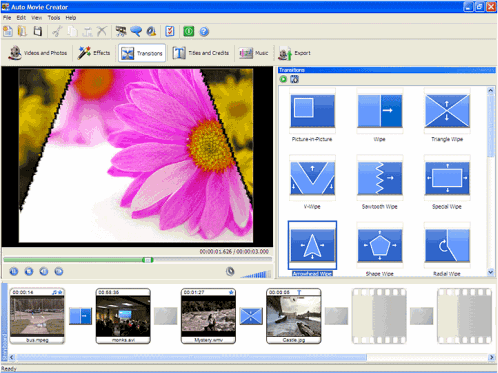Switch to the Effects tab
This screenshot has width=498, height=373.
94,53
